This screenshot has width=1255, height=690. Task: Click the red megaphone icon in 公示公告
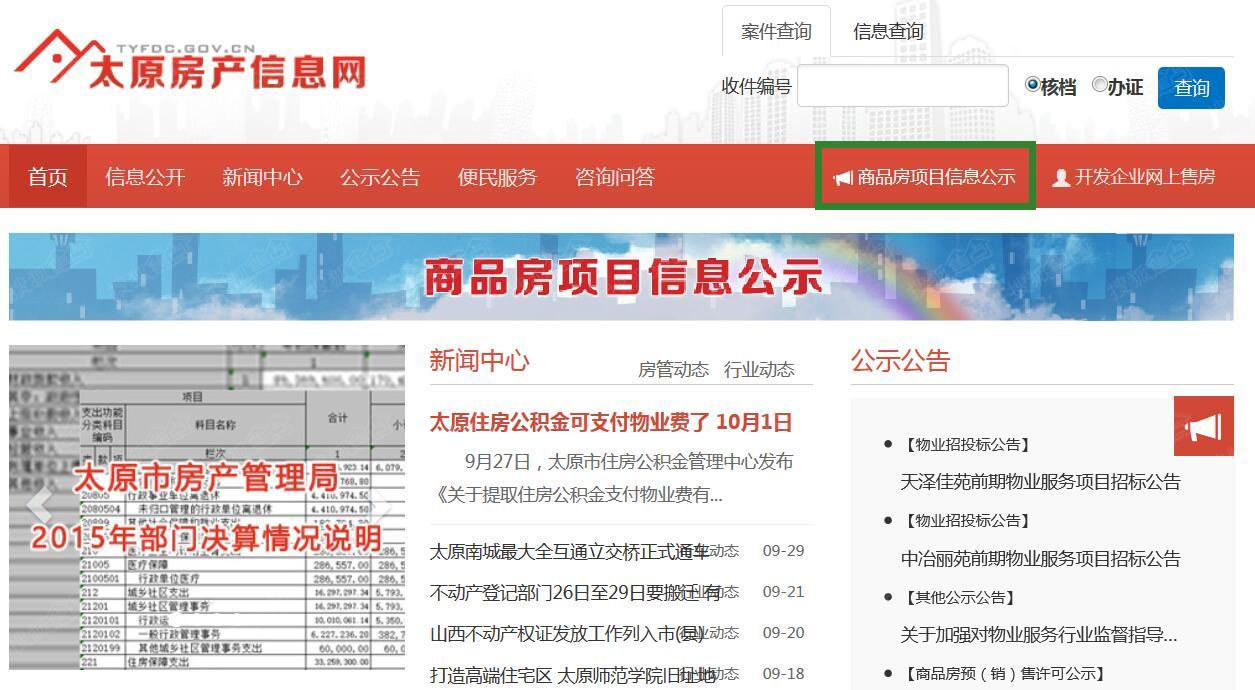click(1204, 427)
